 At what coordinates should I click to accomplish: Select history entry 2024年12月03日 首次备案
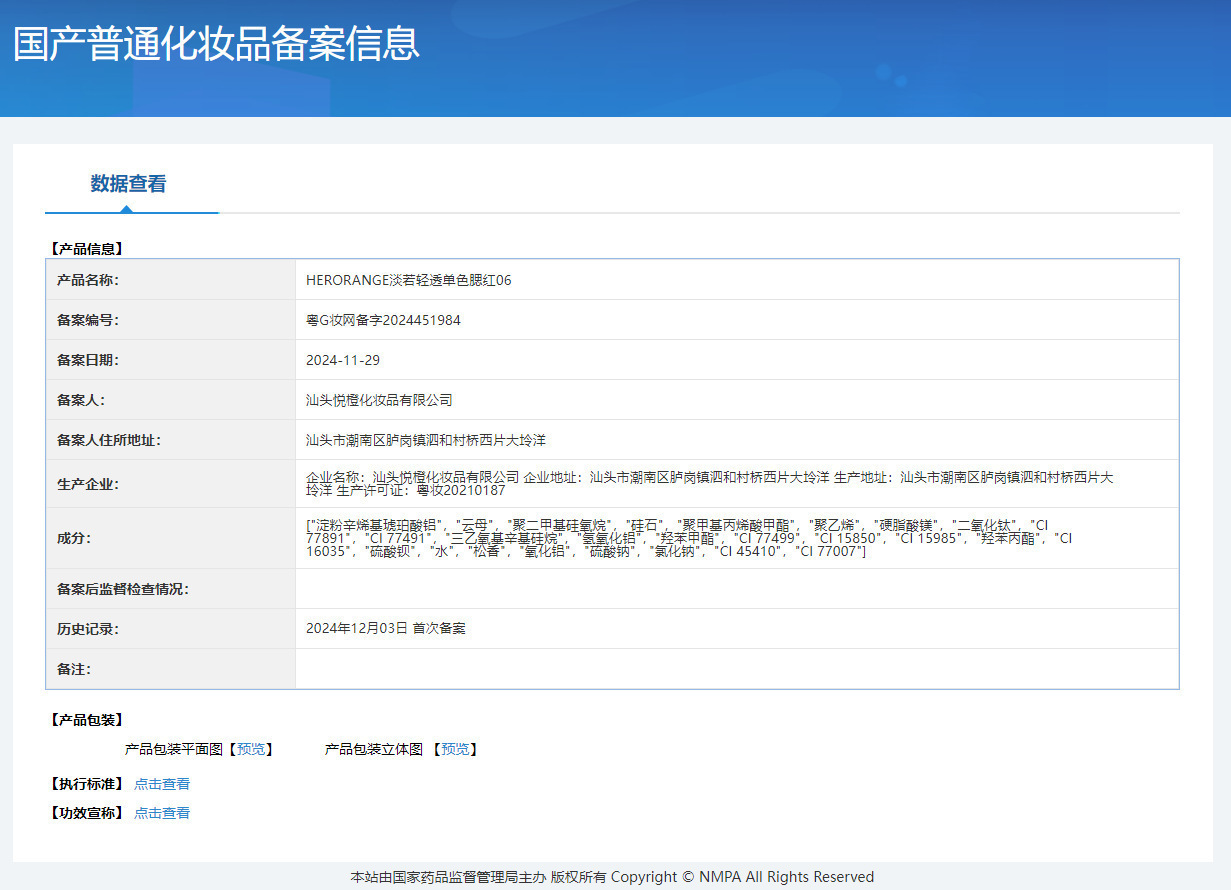click(386, 629)
